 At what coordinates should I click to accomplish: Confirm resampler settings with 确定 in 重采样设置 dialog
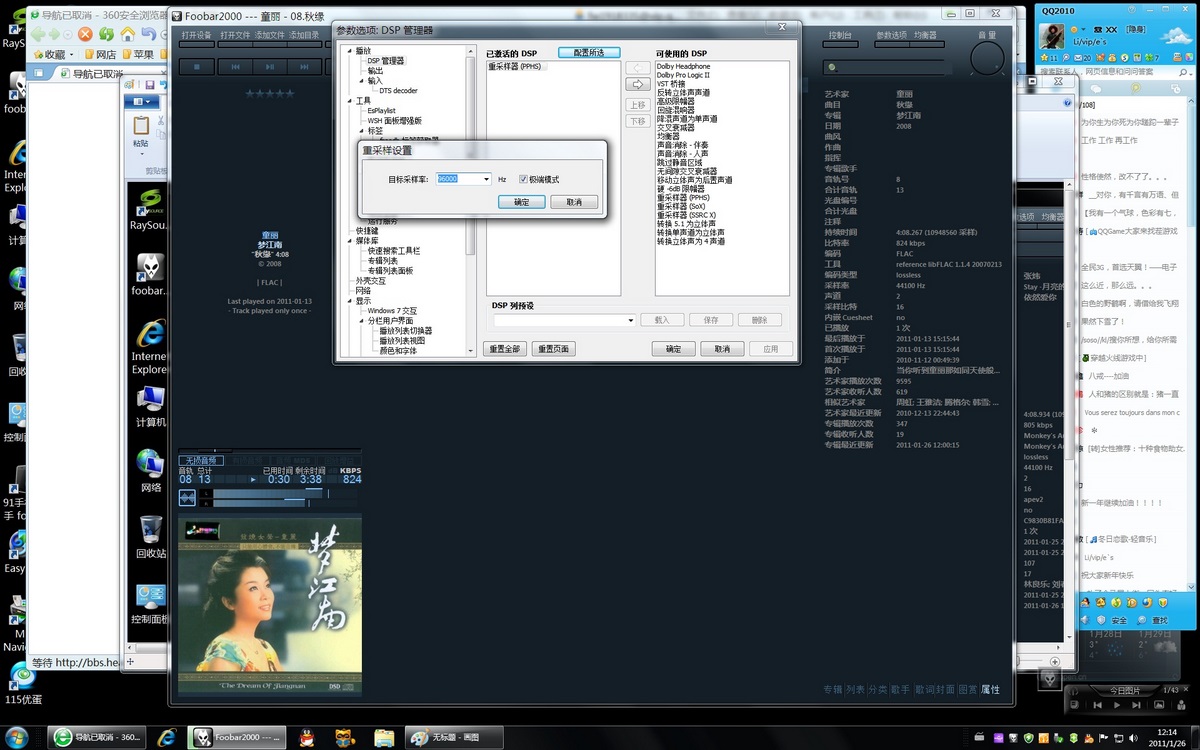pos(522,202)
